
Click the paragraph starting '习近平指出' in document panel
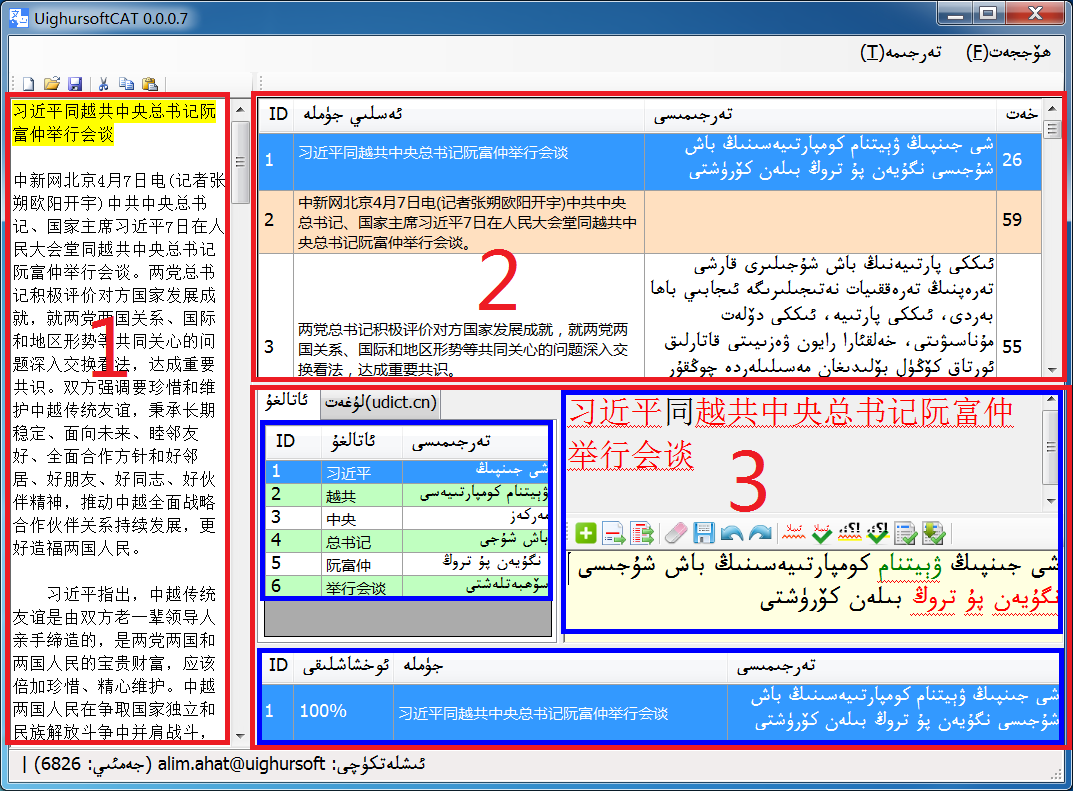click(115, 662)
